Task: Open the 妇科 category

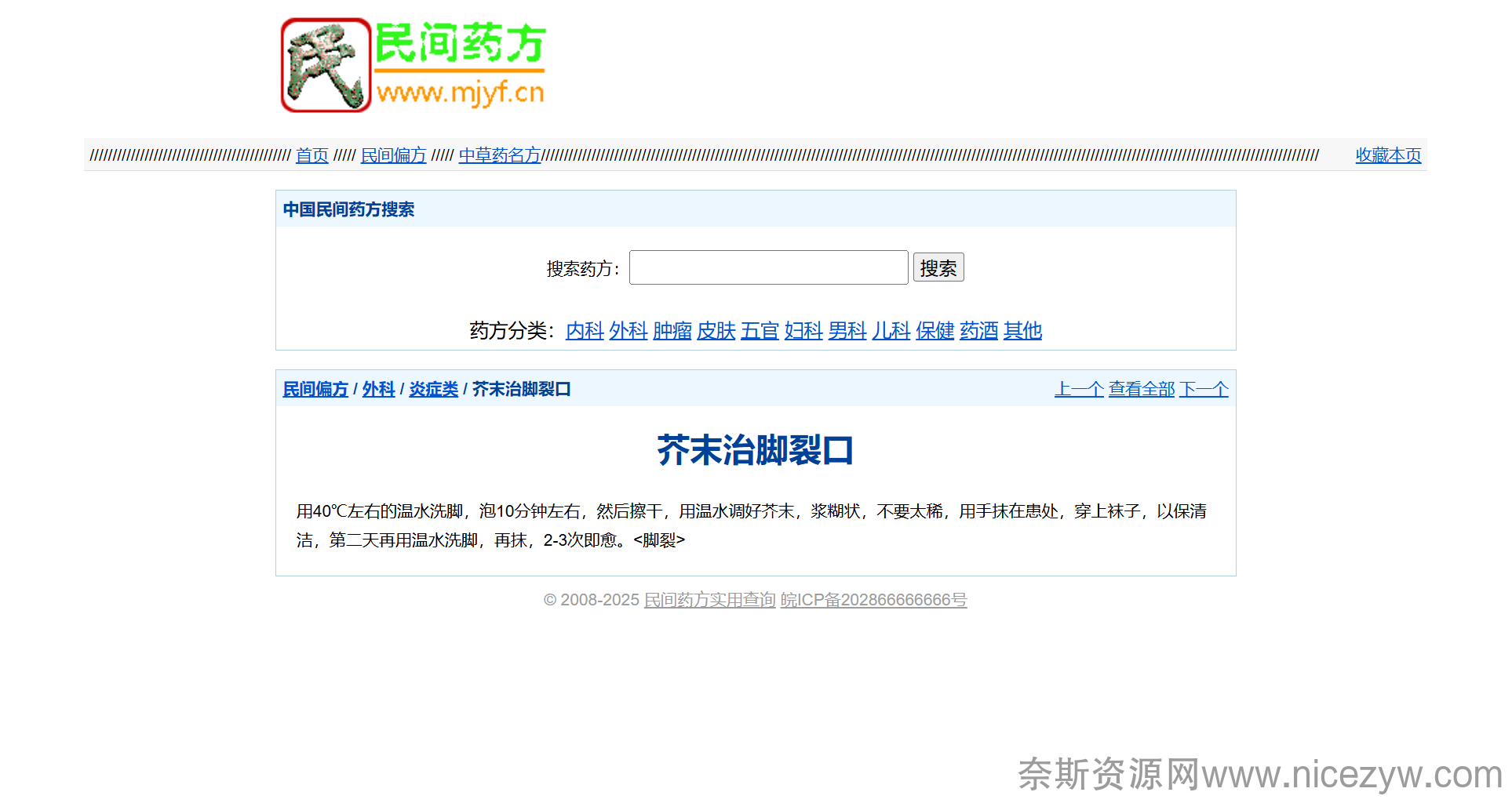Action: click(803, 331)
